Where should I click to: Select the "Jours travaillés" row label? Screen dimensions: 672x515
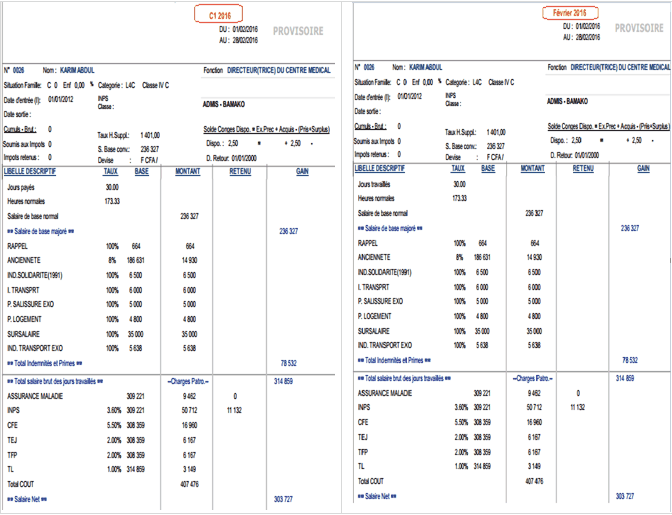[374, 184]
